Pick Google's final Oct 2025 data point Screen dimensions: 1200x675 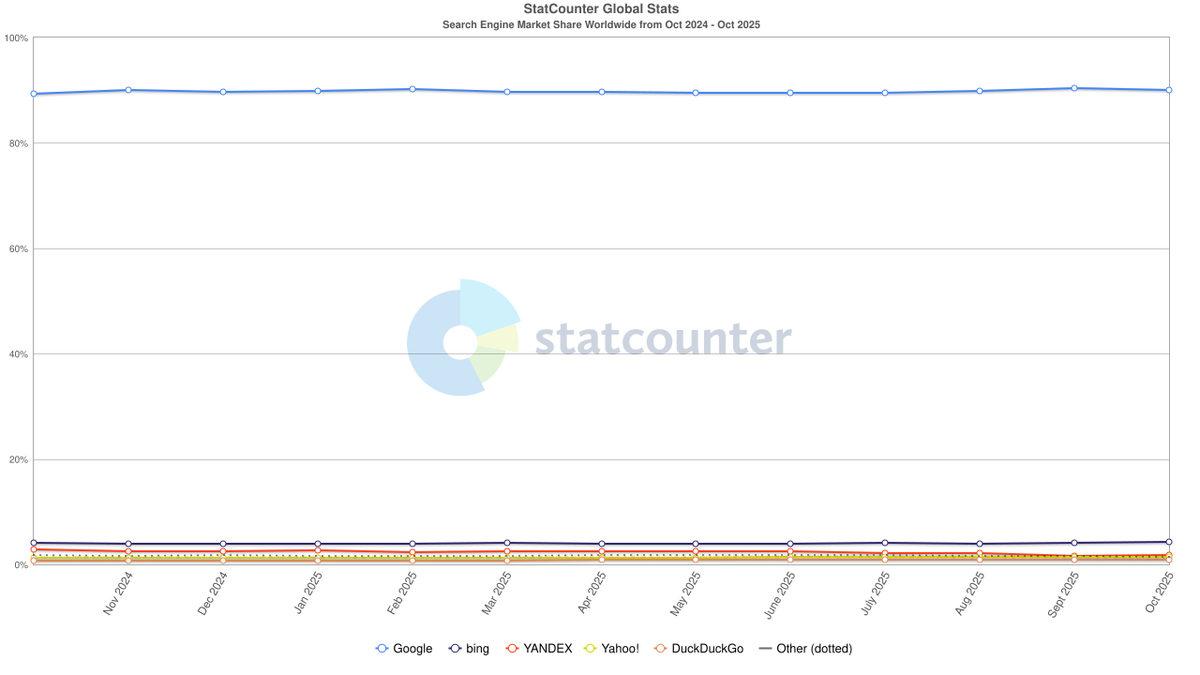pos(1168,90)
